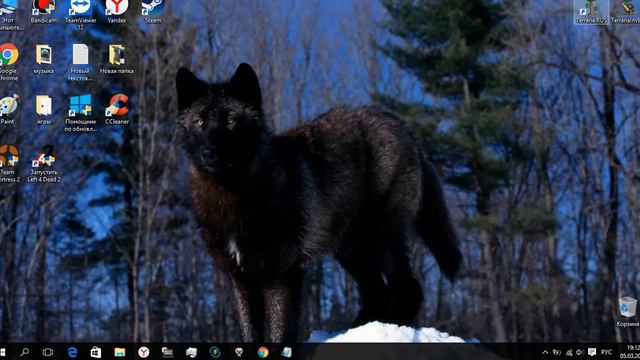Open the Yandex browser desktop icon

click(x=117, y=11)
